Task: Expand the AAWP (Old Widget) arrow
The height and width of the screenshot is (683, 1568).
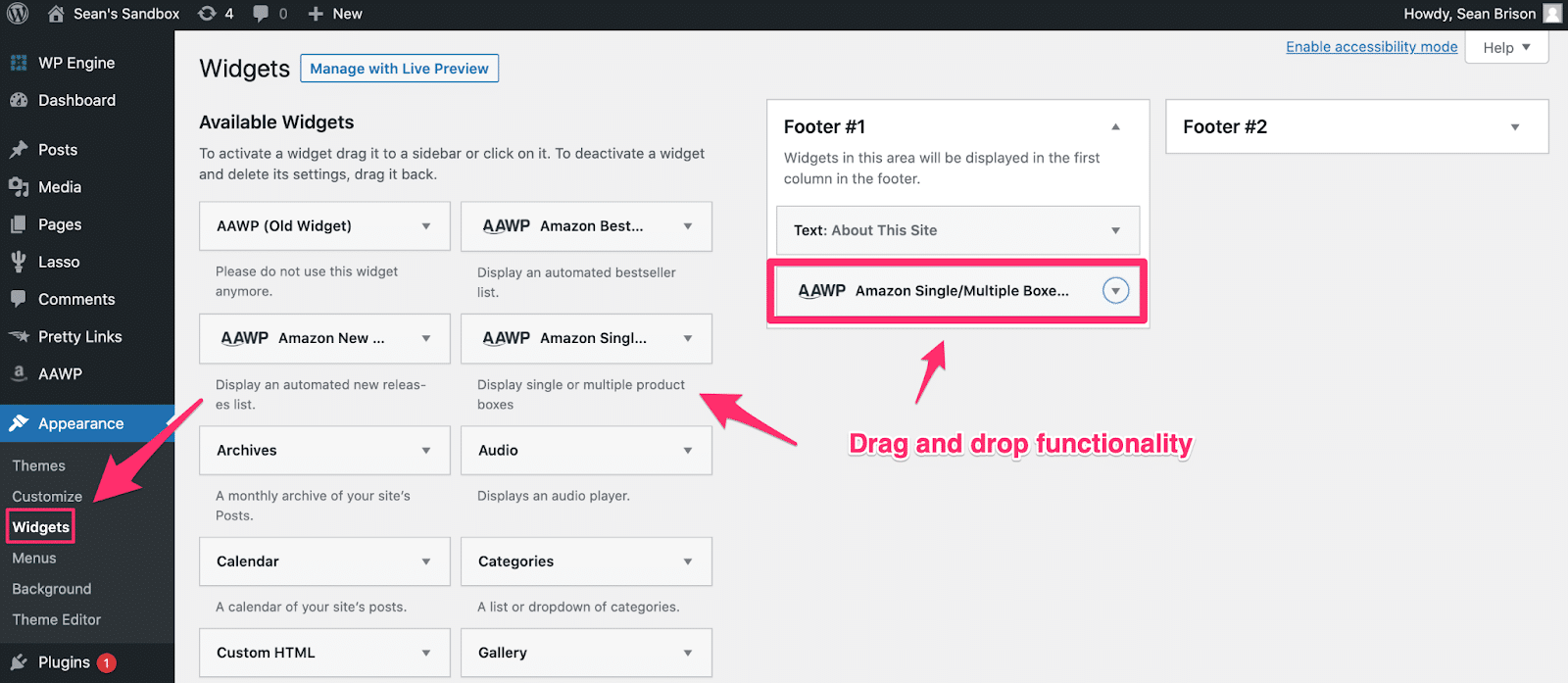Action: click(426, 226)
